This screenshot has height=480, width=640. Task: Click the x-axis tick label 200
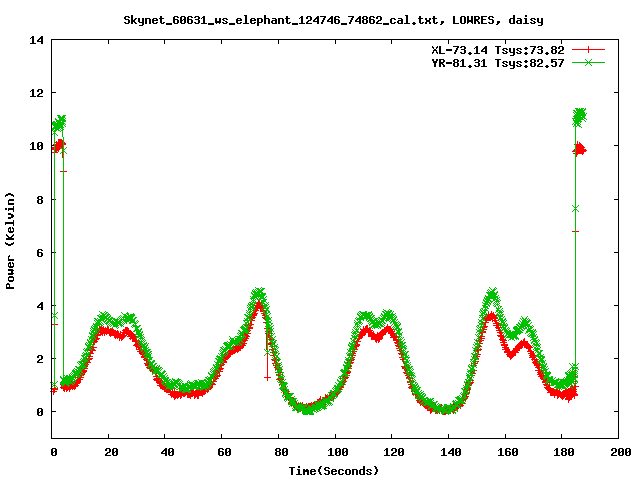point(621,452)
